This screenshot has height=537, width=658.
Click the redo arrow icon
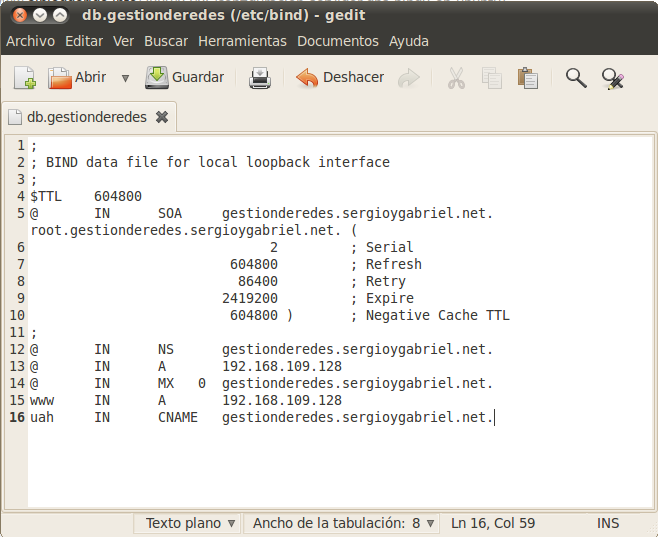409,78
